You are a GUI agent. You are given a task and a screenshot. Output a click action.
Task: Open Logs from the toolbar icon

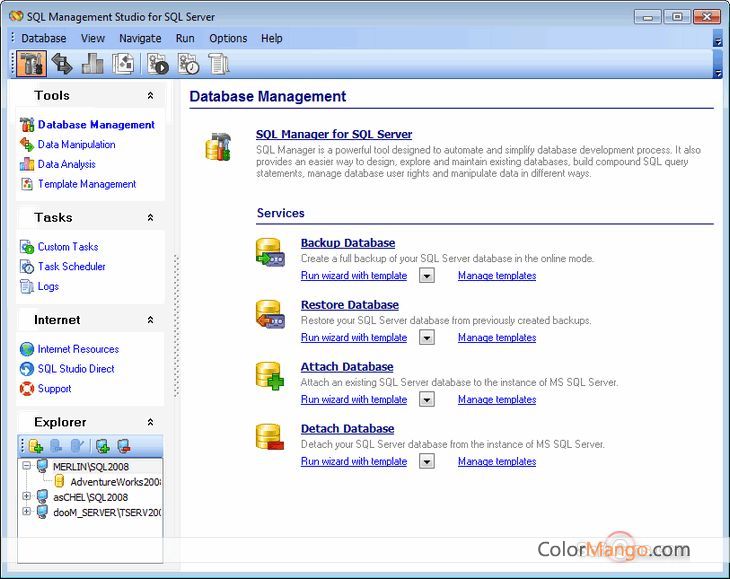point(218,64)
